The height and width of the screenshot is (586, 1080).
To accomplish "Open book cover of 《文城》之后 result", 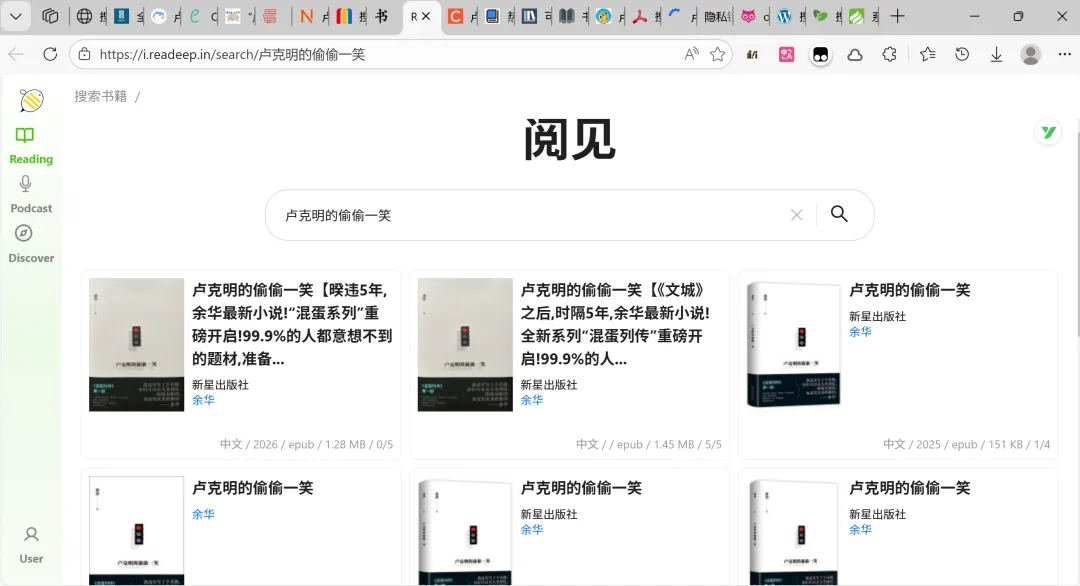I will click(465, 345).
